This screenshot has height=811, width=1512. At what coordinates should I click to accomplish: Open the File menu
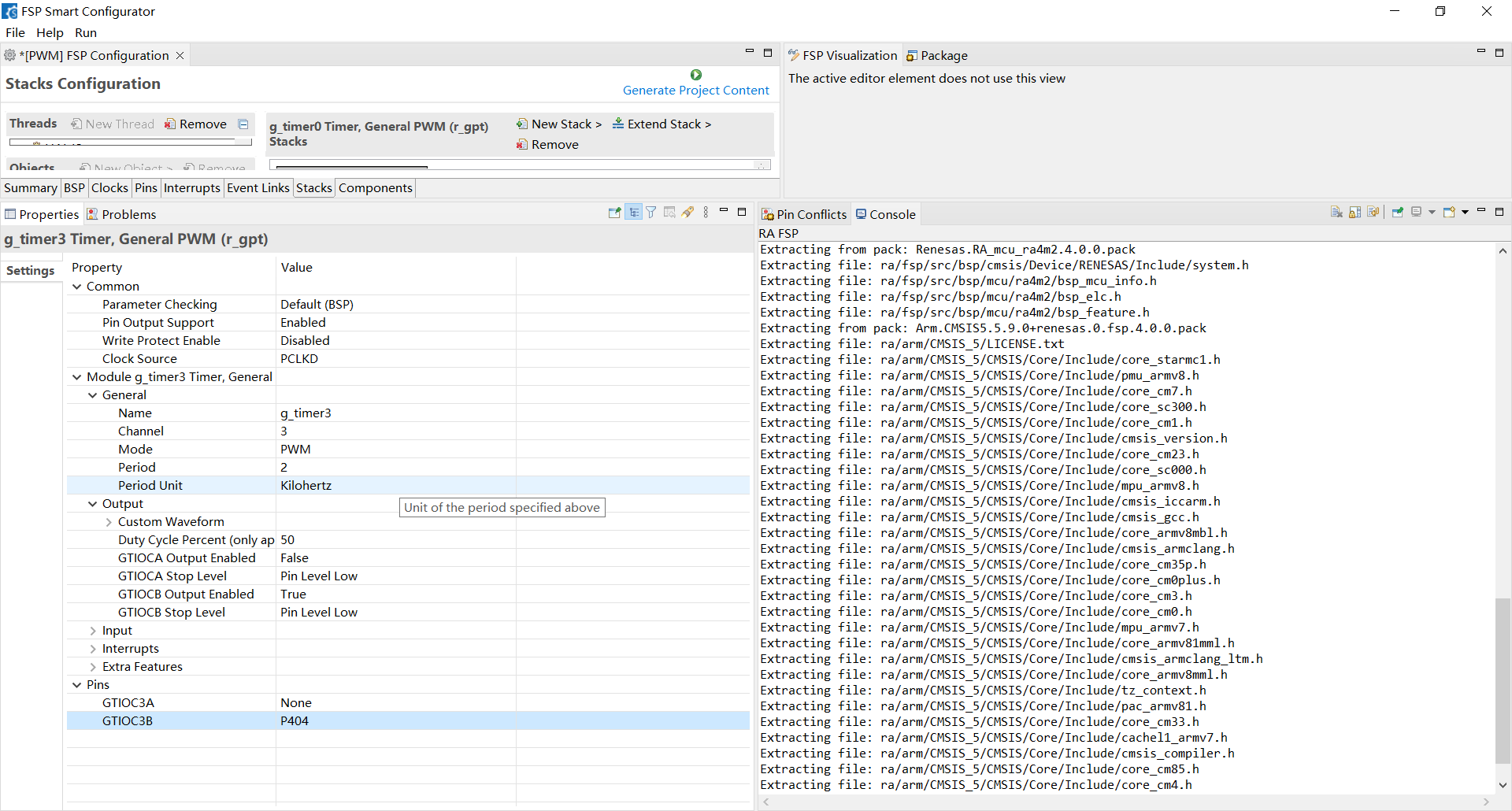coord(16,32)
